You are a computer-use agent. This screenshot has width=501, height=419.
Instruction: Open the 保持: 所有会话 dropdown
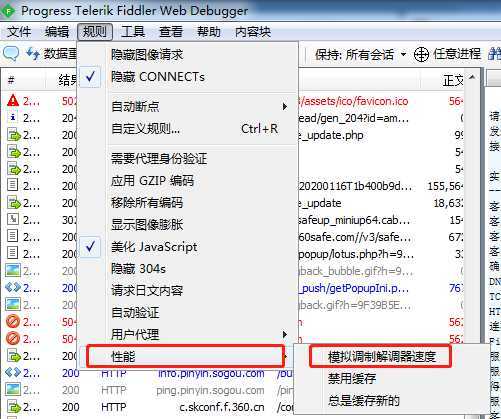361,54
